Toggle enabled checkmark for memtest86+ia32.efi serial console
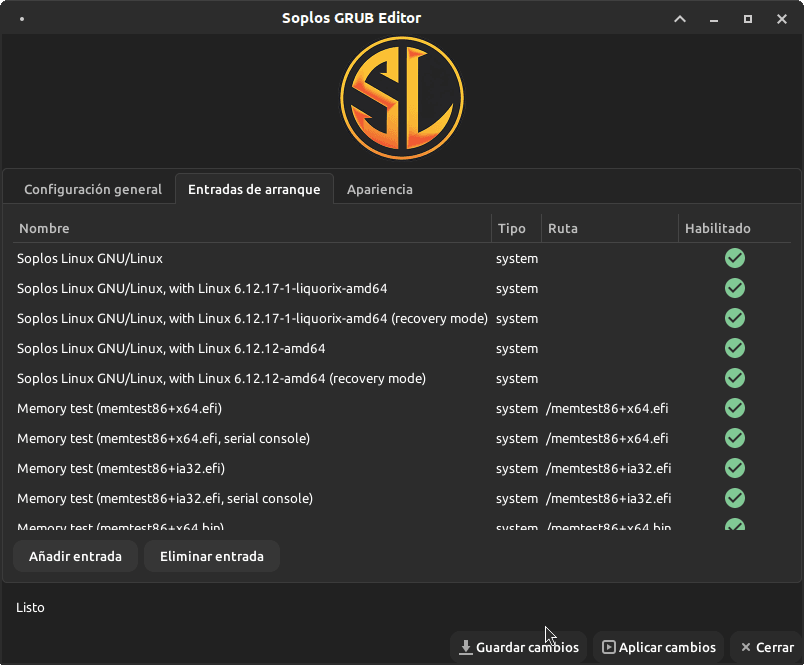Screen dimensions: 804x665 tap(735, 498)
